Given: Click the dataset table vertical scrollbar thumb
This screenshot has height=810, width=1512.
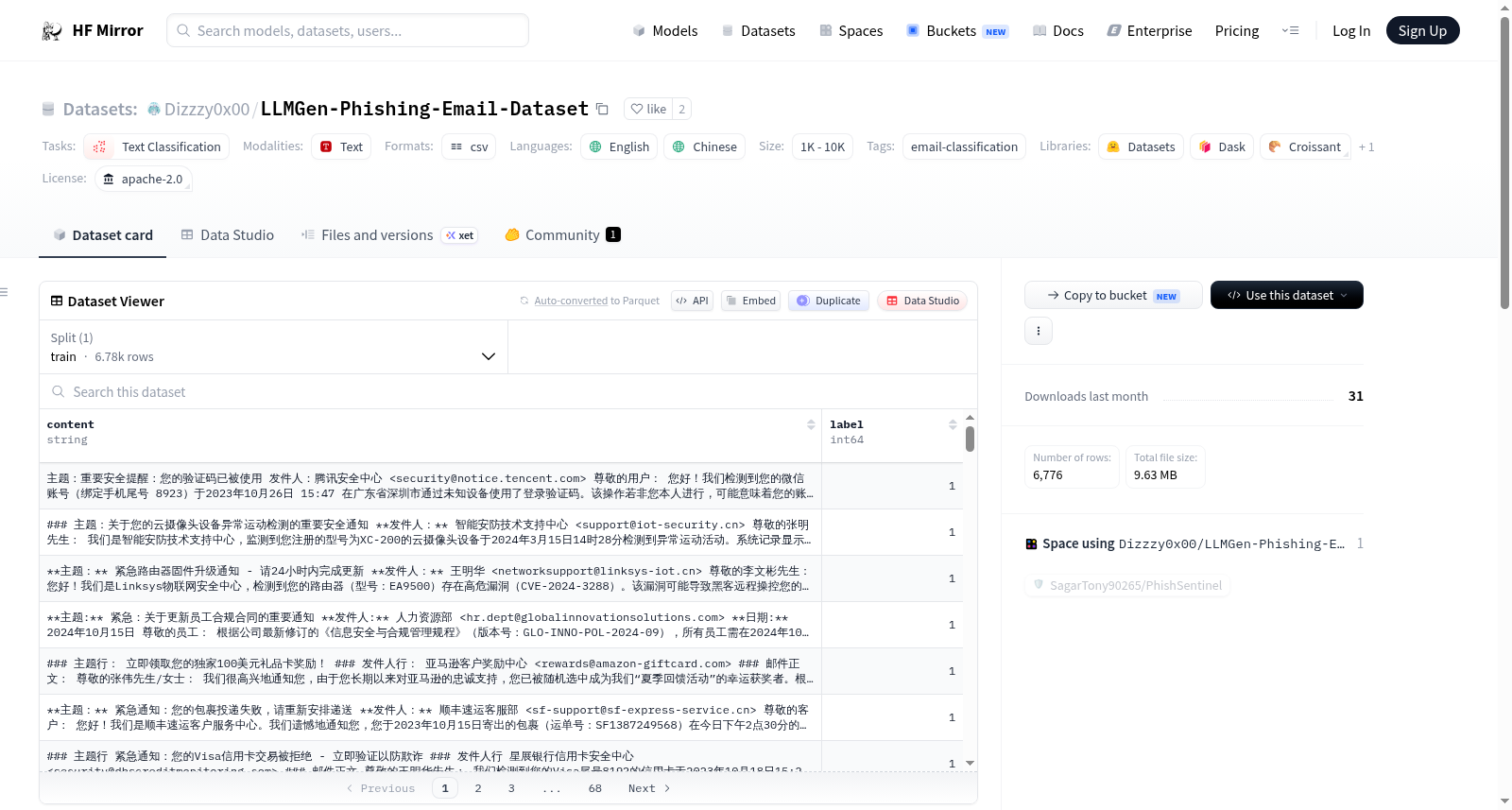Looking at the screenshot, I should pyautogui.click(x=970, y=439).
